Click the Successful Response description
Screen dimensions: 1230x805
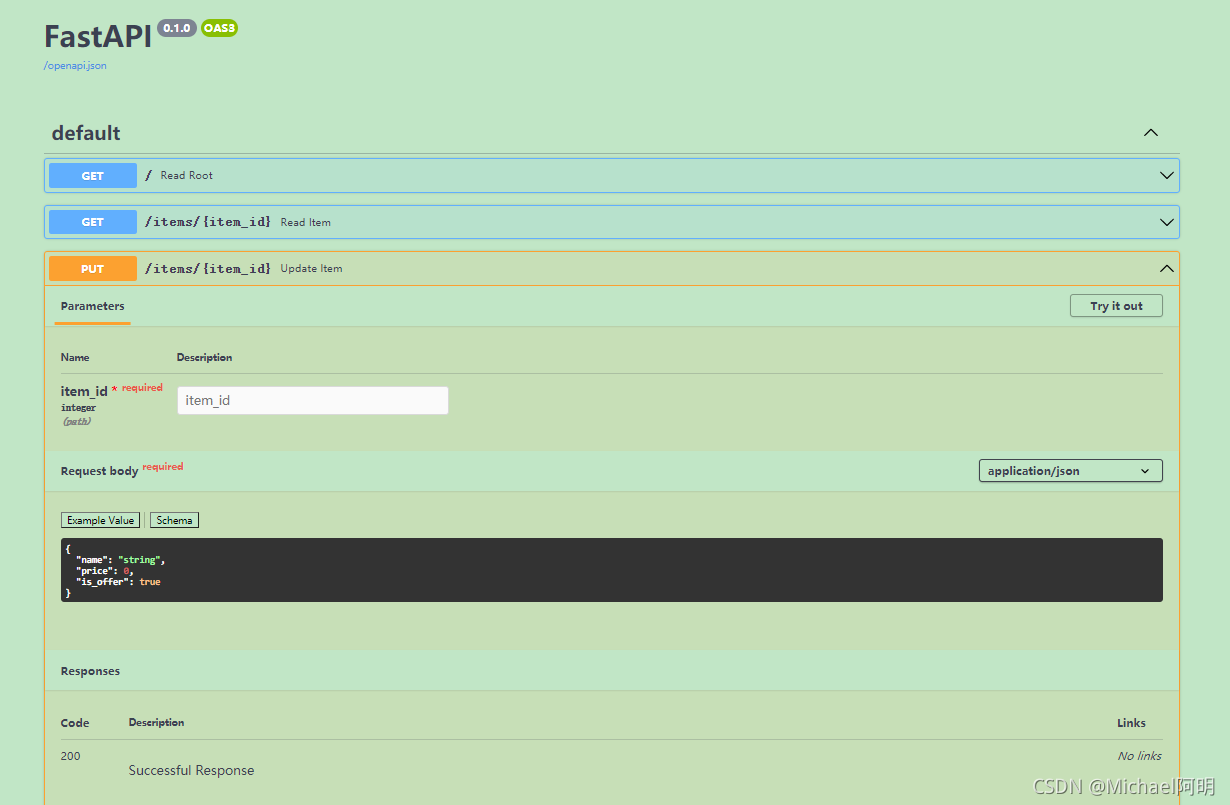coord(191,770)
